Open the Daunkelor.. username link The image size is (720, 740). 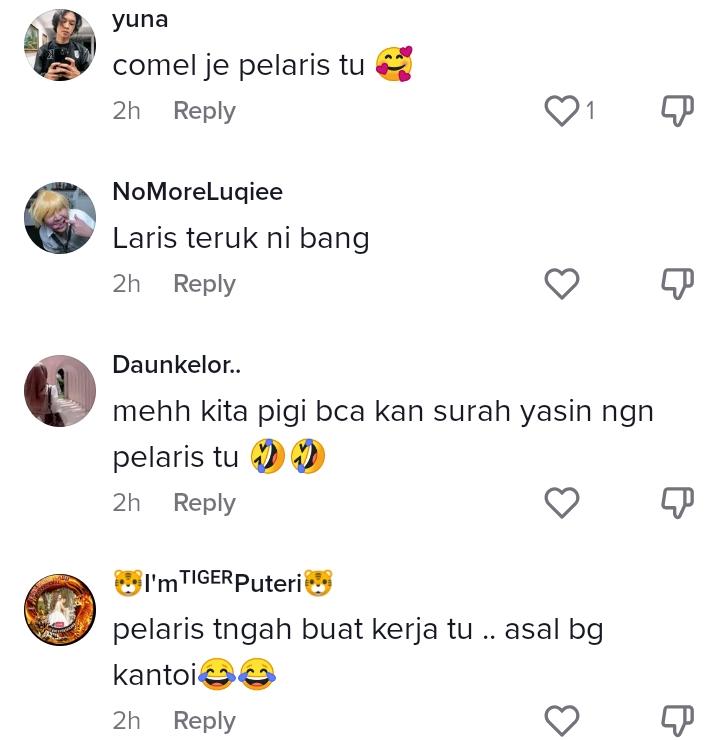point(176,365)
